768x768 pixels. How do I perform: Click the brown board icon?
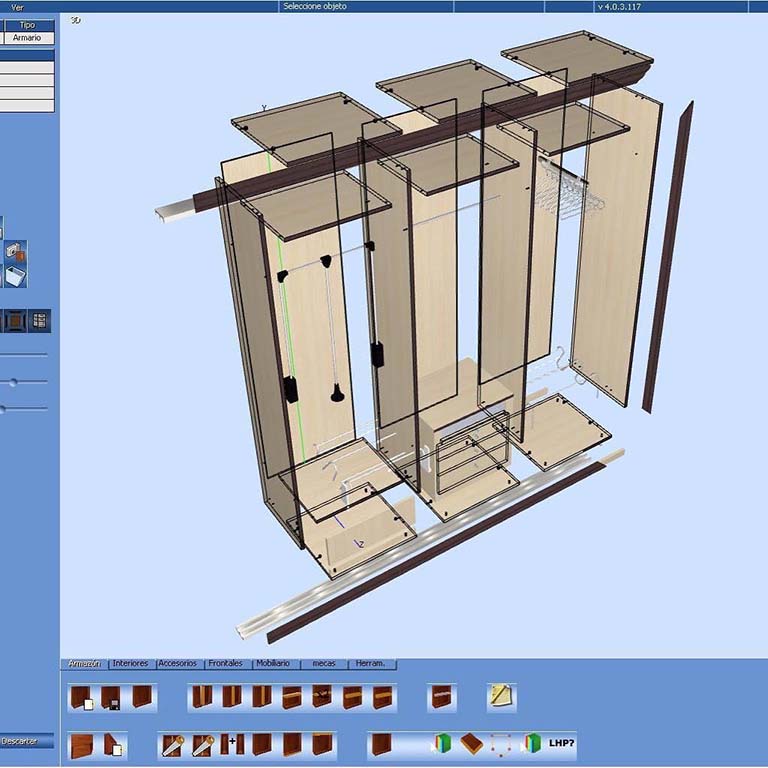click(x=472, y=744)
